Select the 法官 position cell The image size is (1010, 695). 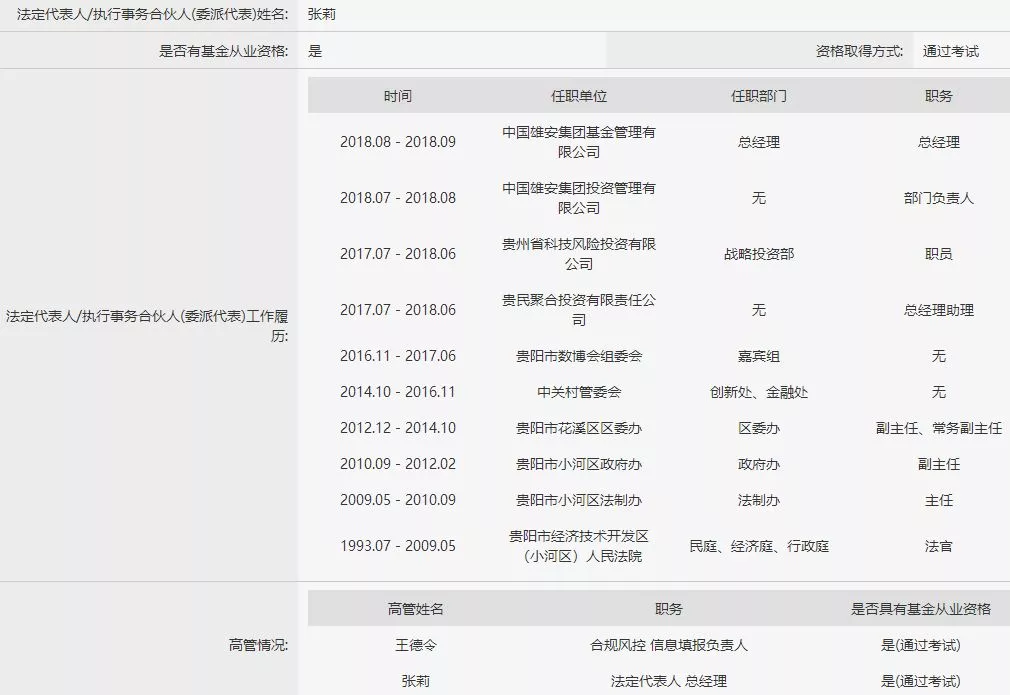click(938, 546)
